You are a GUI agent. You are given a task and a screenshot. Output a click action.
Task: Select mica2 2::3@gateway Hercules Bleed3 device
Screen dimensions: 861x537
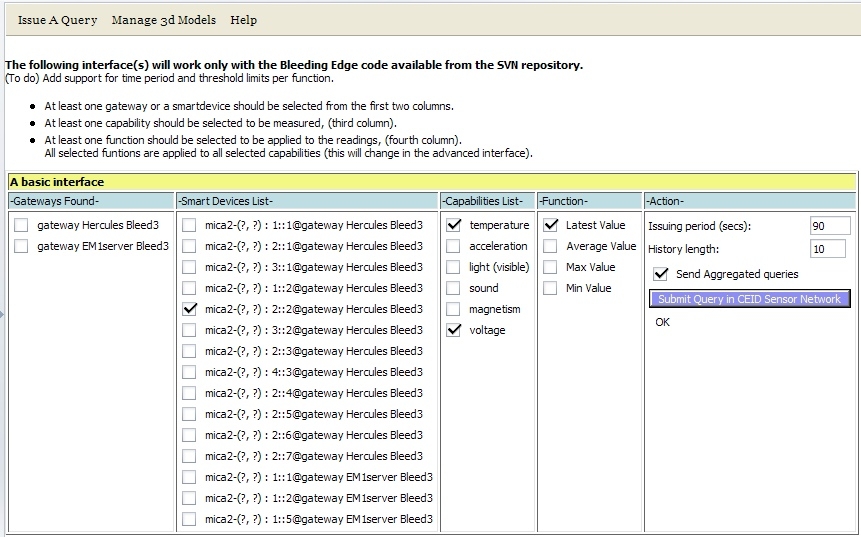(x=189, y=351)
